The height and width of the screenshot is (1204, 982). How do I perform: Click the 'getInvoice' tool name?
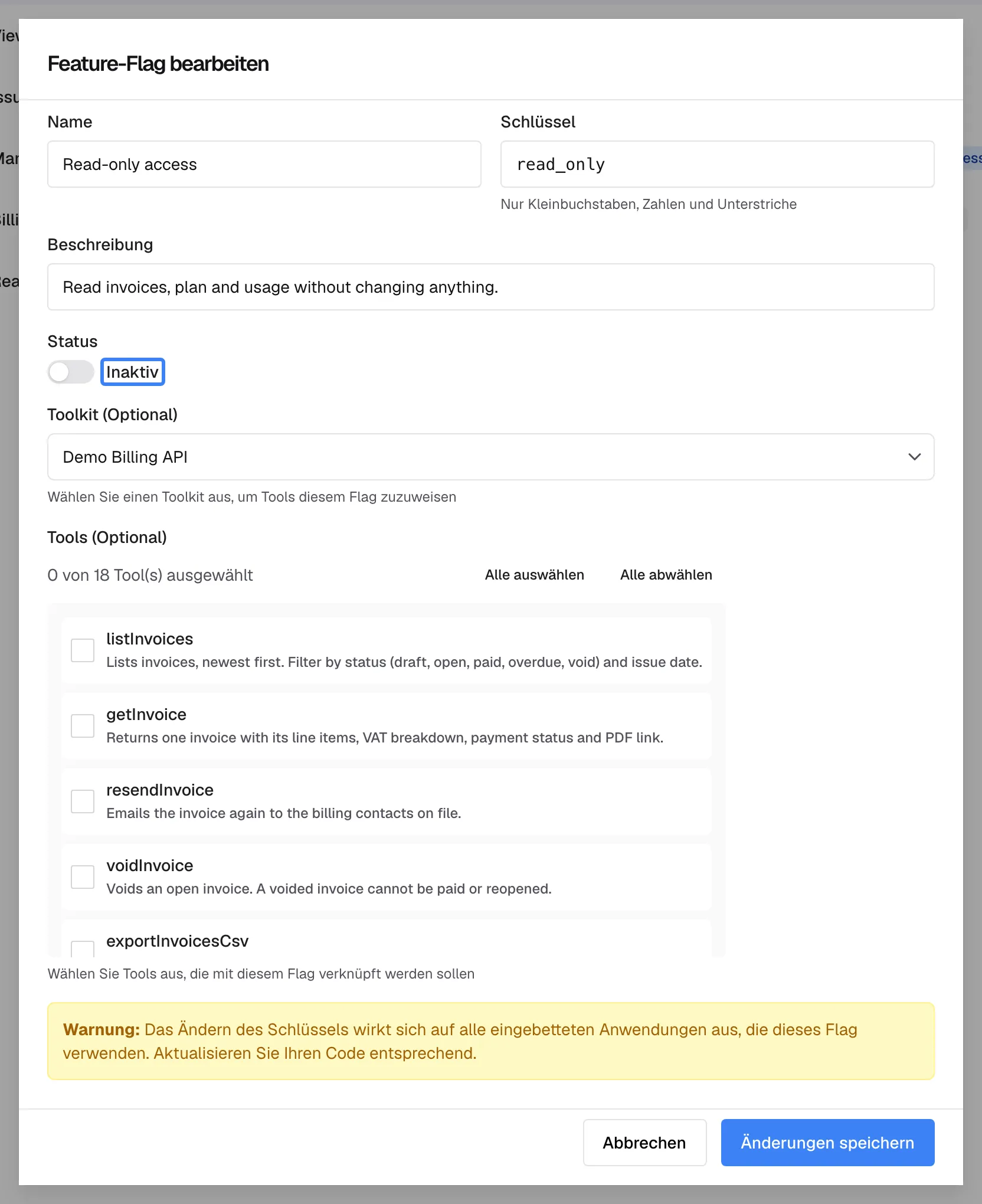146,715
